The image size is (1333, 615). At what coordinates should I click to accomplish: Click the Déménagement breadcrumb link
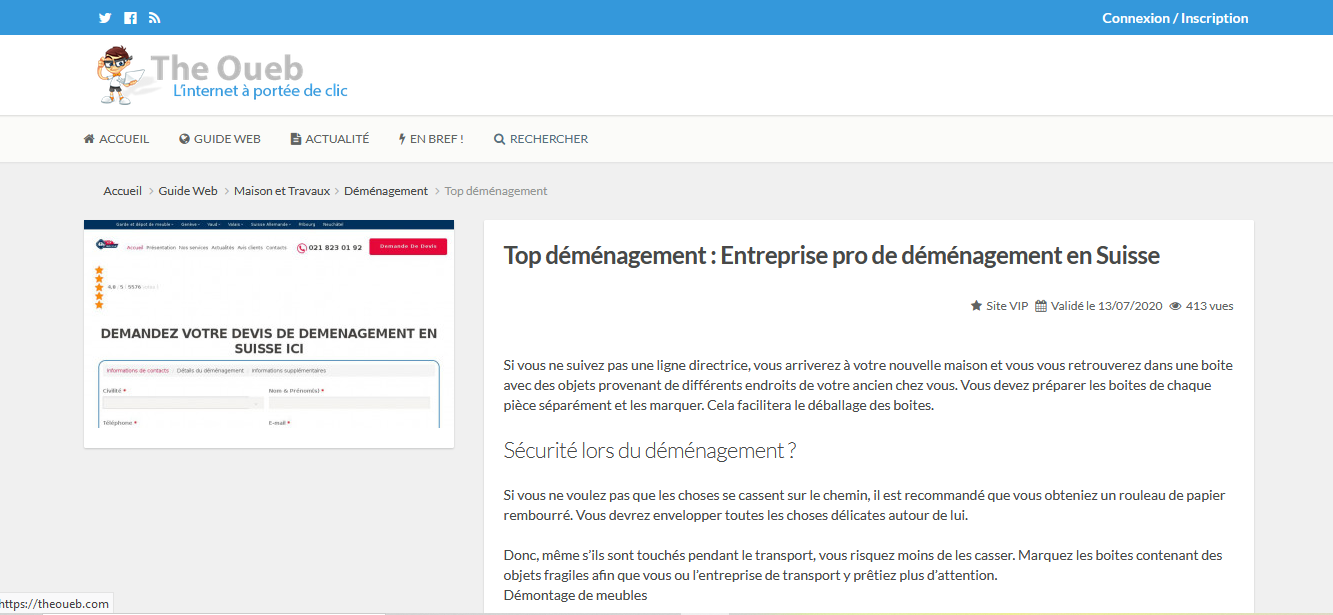(x=386, y=190)
